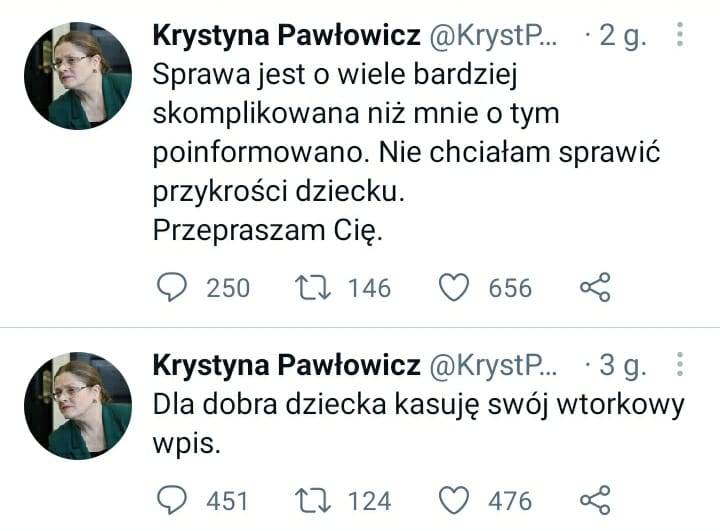Screen dimensions: 720x531
Task: Reply to the 'Dla dobra dziecka' tweet
Action: (174, 499)
